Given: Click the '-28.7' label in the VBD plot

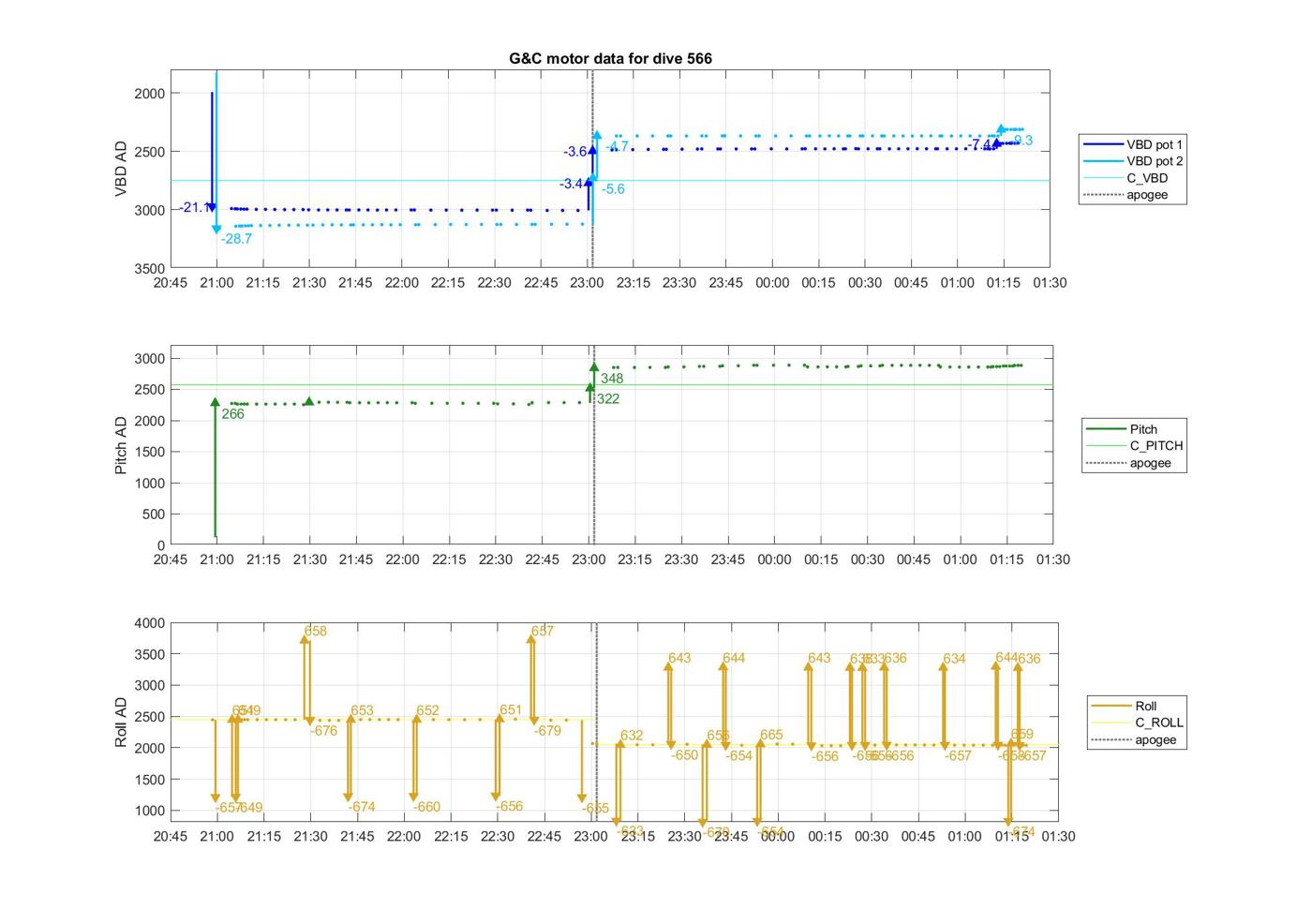Looking at the screenshot, I should coord(236,239).
